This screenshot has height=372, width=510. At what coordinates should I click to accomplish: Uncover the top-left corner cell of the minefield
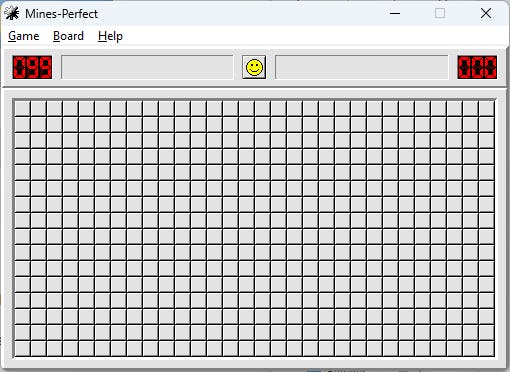(x=22, y=108)
